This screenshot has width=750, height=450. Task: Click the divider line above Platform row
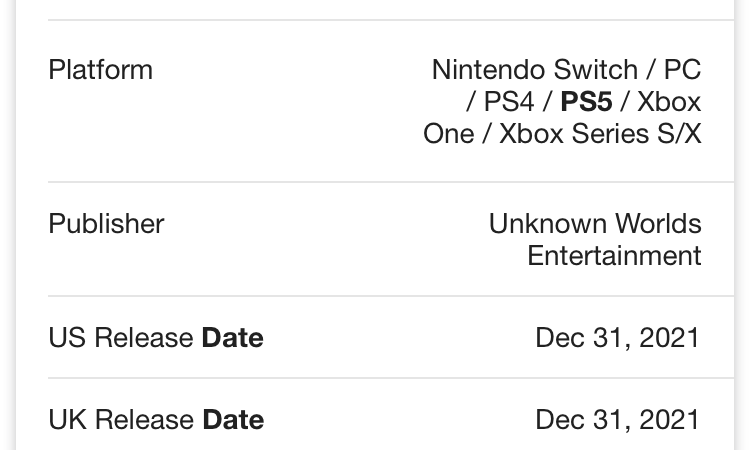(391, 20)
